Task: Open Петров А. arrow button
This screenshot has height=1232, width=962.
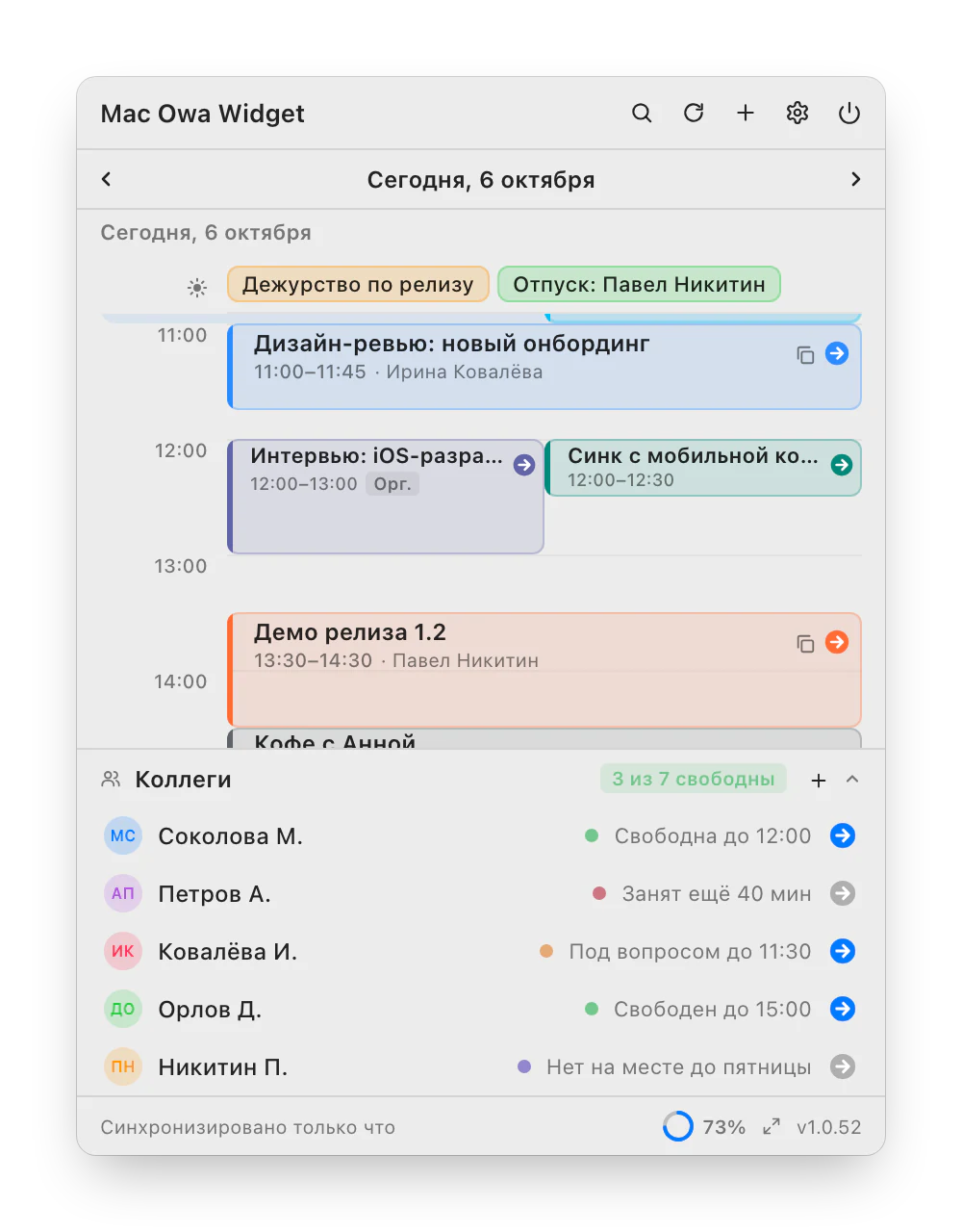Action: 843,893
